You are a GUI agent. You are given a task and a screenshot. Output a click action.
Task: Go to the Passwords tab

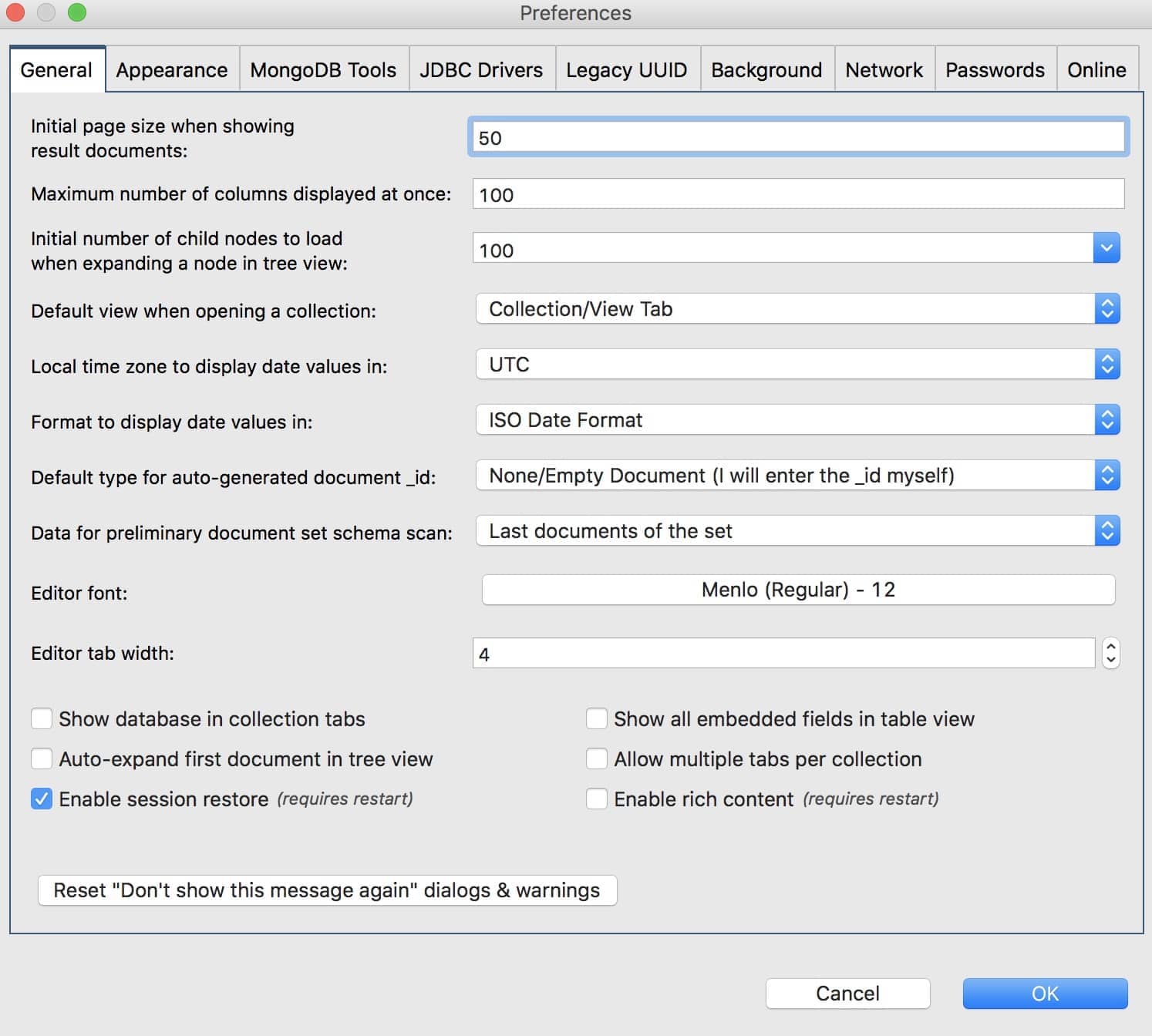point(995,69)
